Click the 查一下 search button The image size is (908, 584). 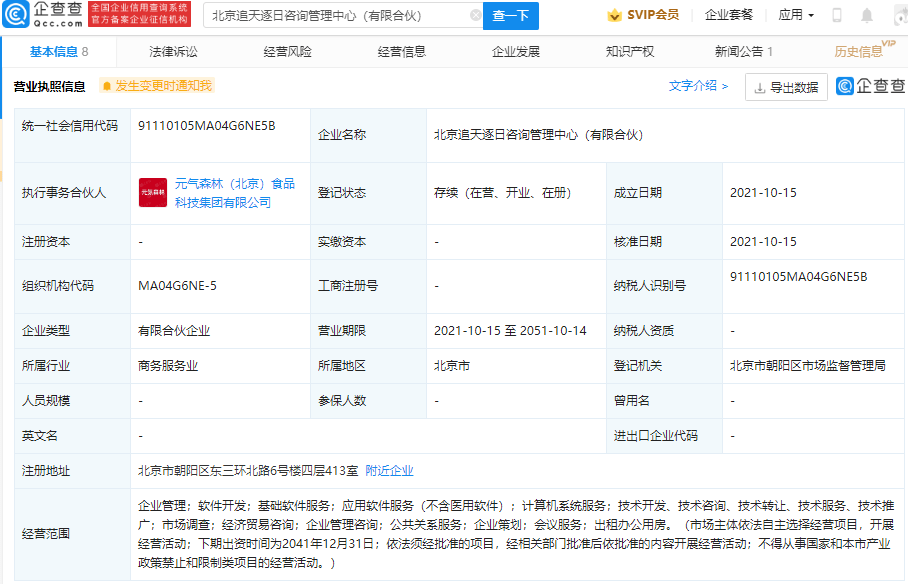[511, 16]
